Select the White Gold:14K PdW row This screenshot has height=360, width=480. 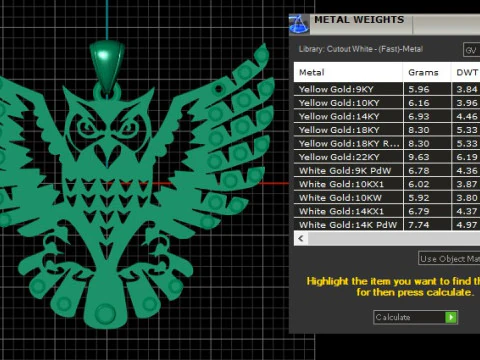(387, 224)
